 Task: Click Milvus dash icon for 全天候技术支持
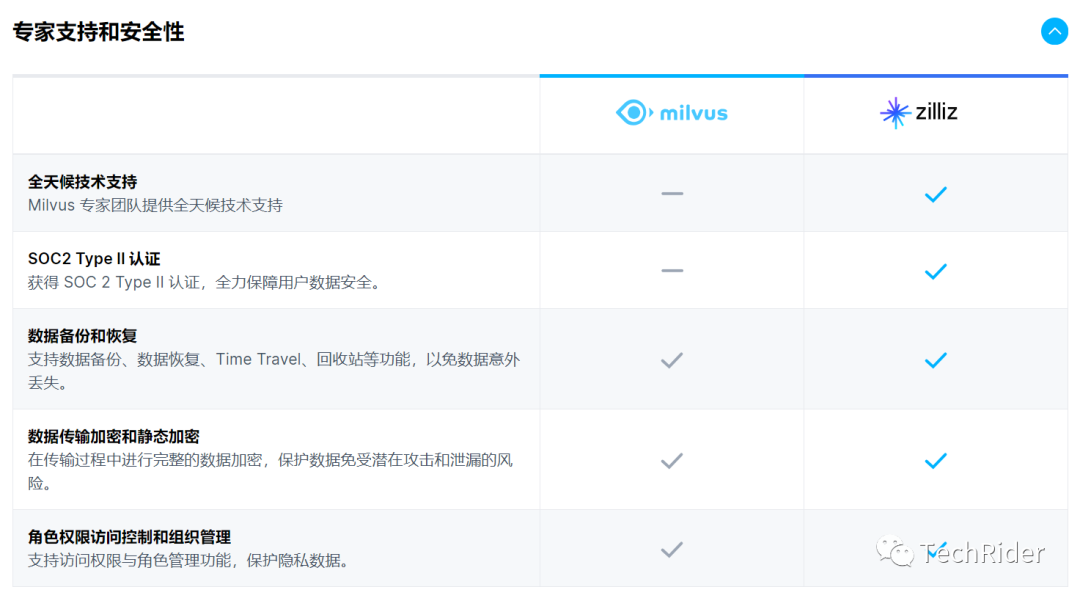pyautogui.click(x=672, y=194)
